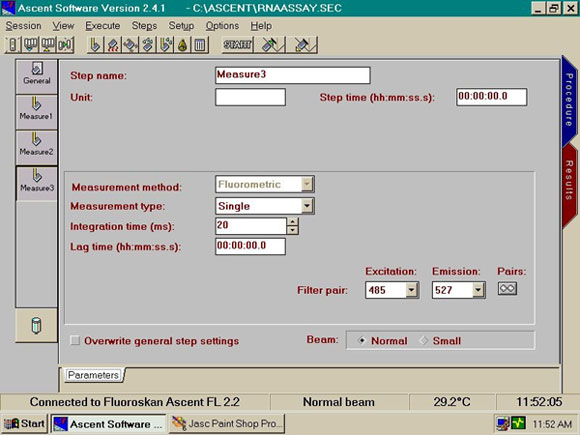Click the toolbar icon with blue down arrow

click(30, 45)
